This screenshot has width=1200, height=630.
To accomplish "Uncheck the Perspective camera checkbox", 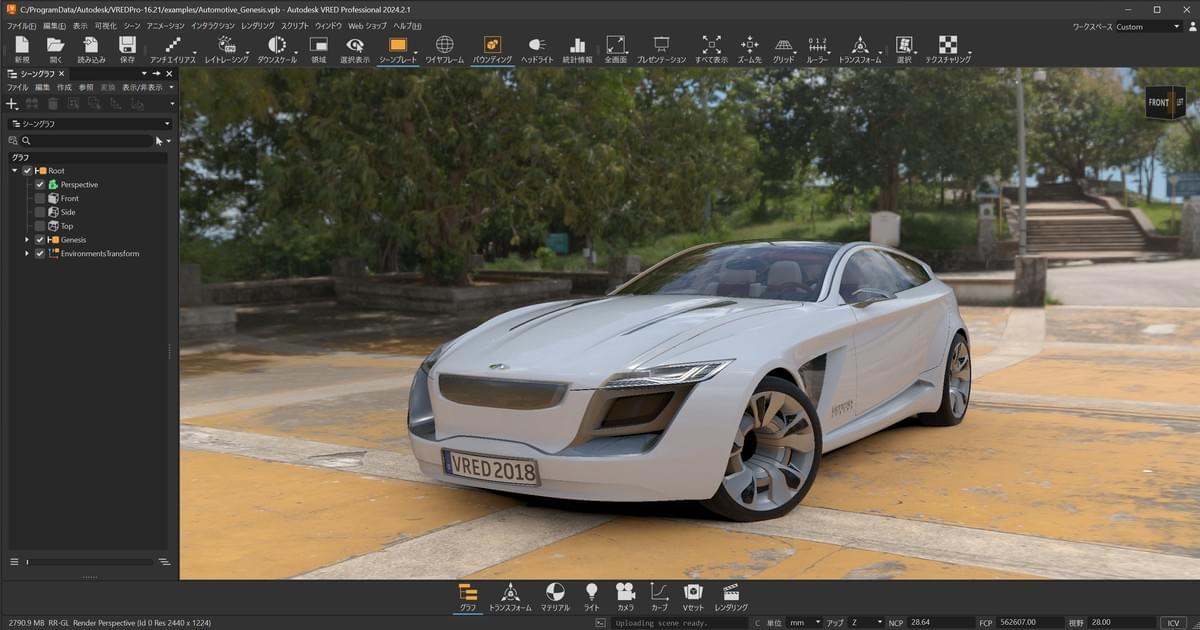I will click(x=40, y=185).
